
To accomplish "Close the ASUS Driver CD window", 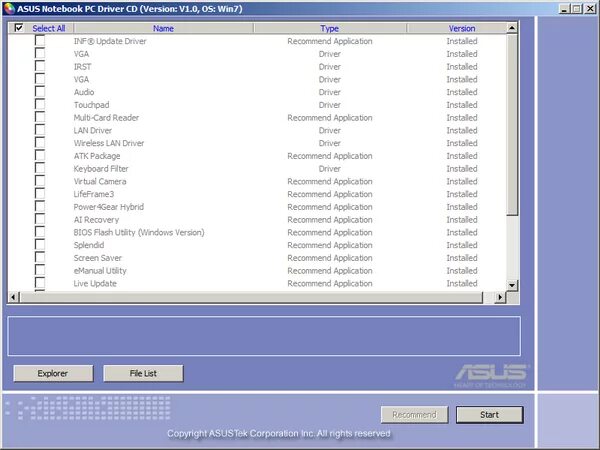I will click(x=590, y=8).
